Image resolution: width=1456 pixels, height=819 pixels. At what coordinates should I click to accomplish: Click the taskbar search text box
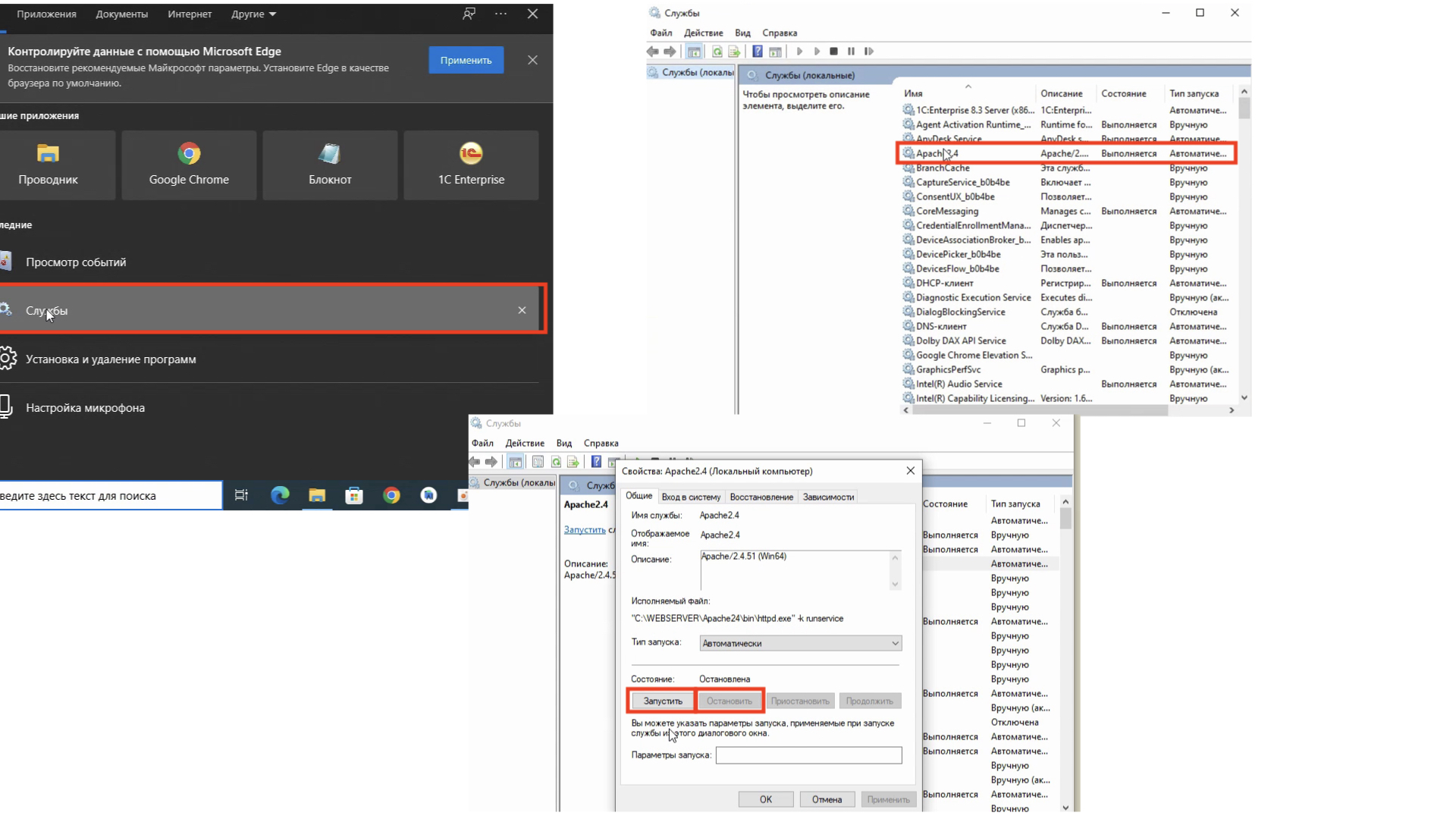pyautogui.click(x=111, y=496)
